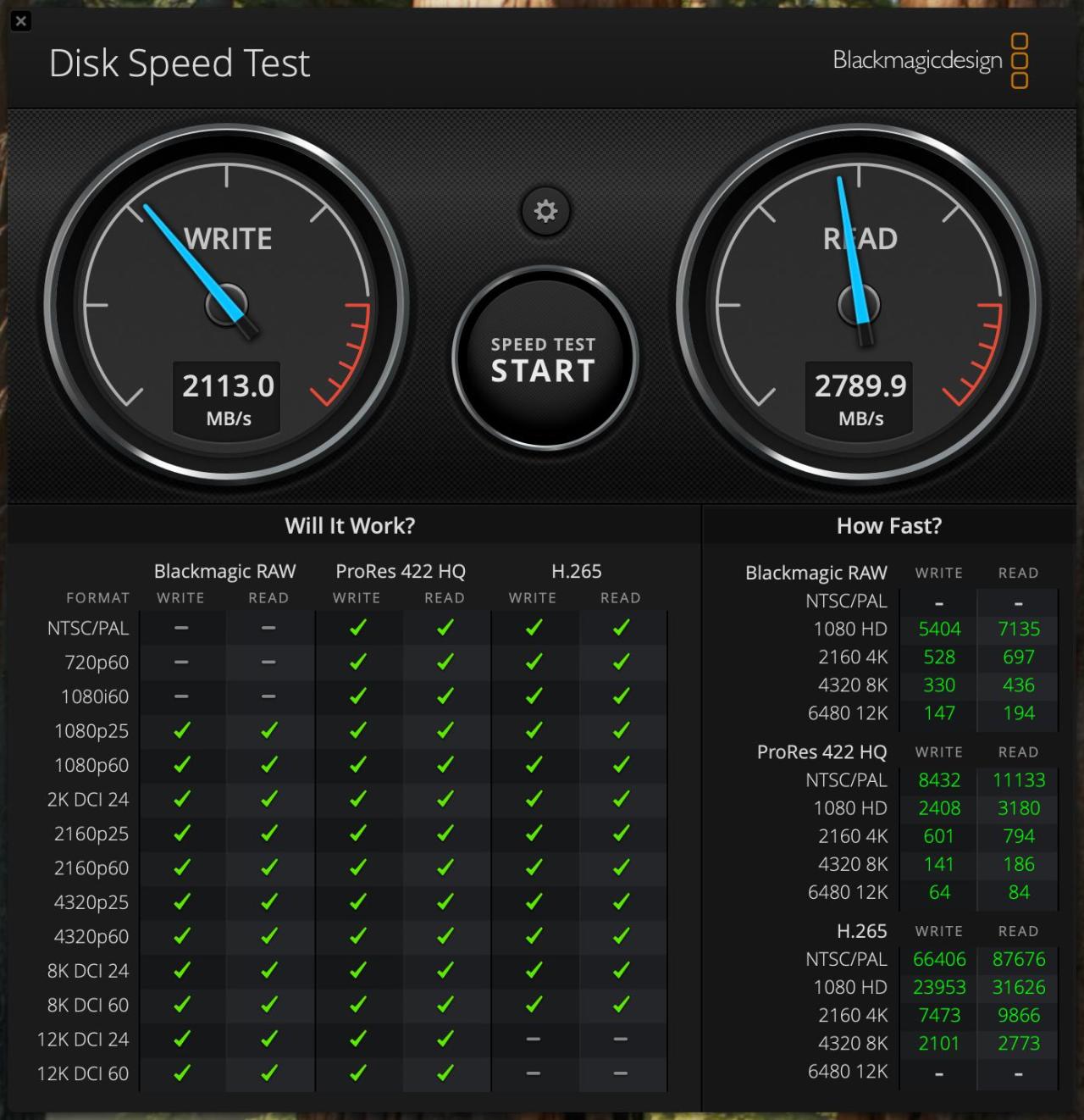The width and height of the screenshot is (1084, 1120).
Task: Click H.265 2160 4K read value 9866
Action: coord(1019,1015)
